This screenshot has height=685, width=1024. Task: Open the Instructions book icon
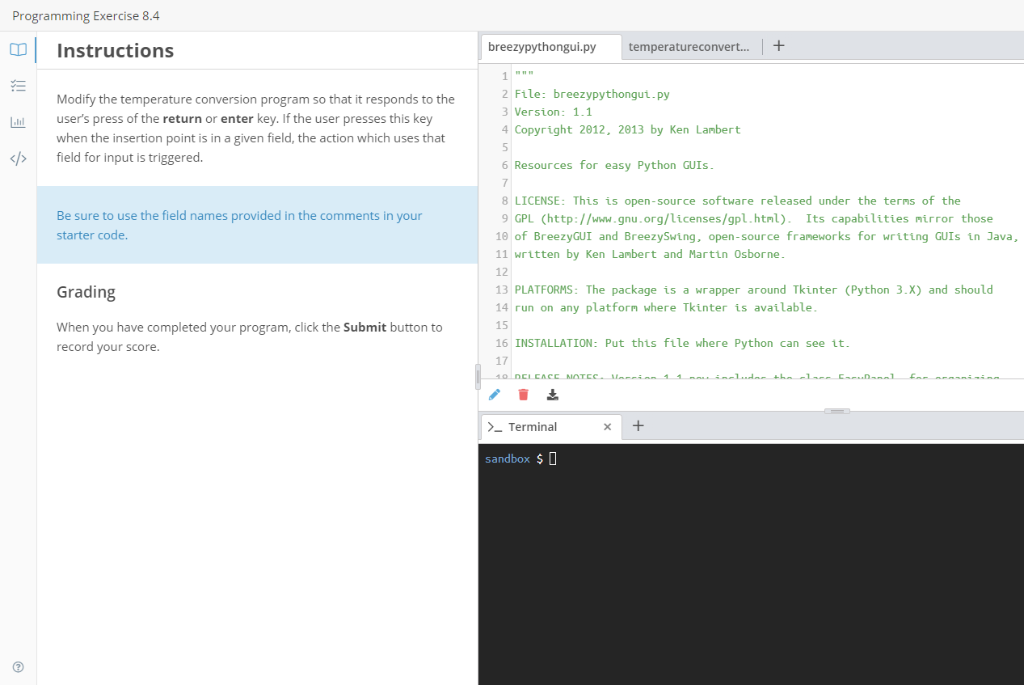pos(18,49)
